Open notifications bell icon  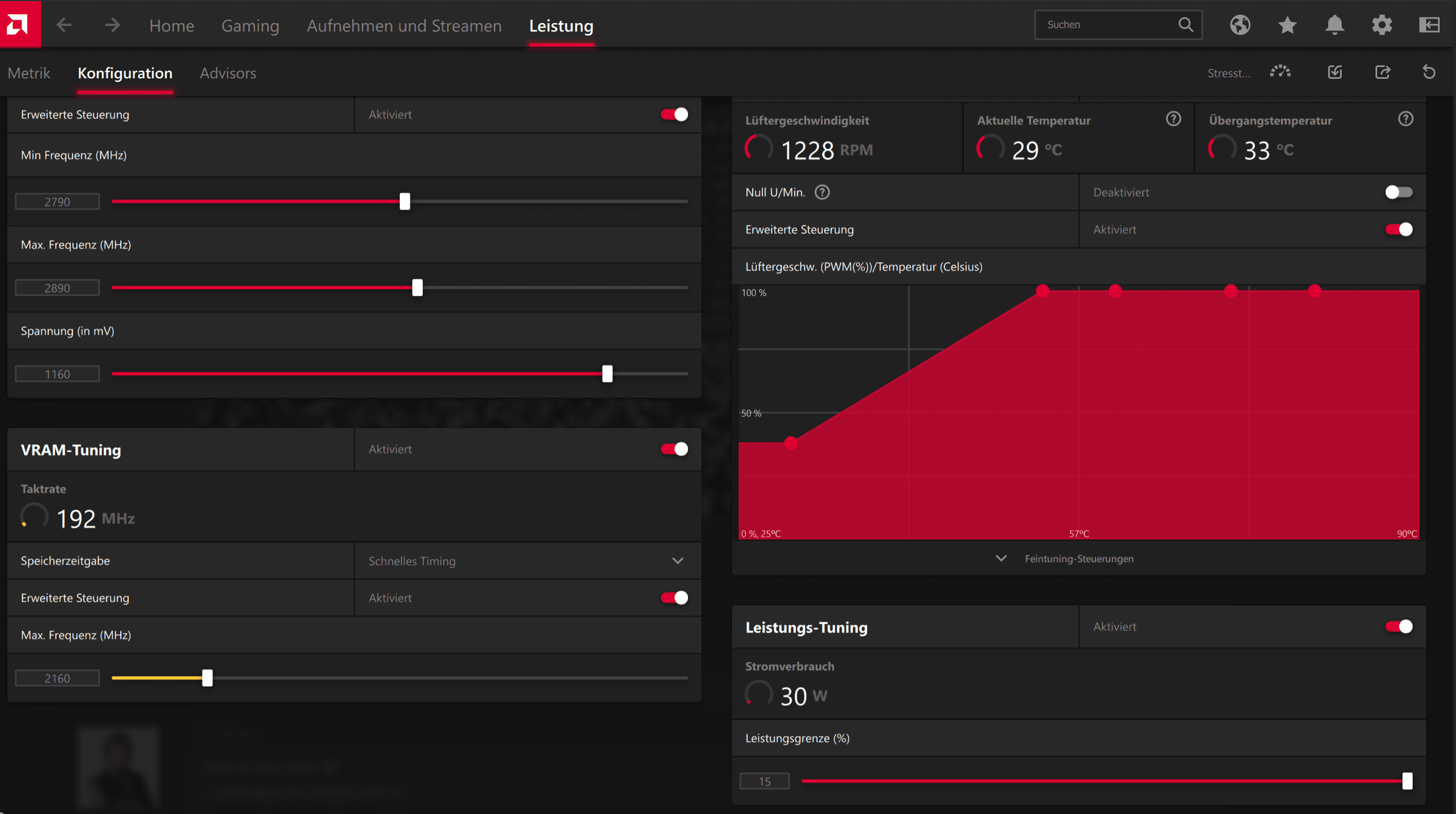pyautogui.click(x=1334, y=25)
